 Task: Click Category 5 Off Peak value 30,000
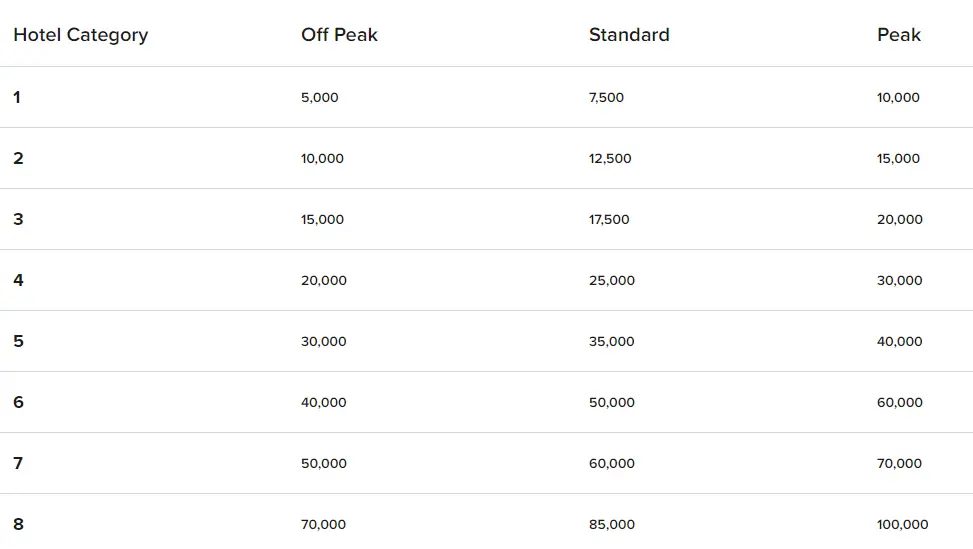point(323,342)
